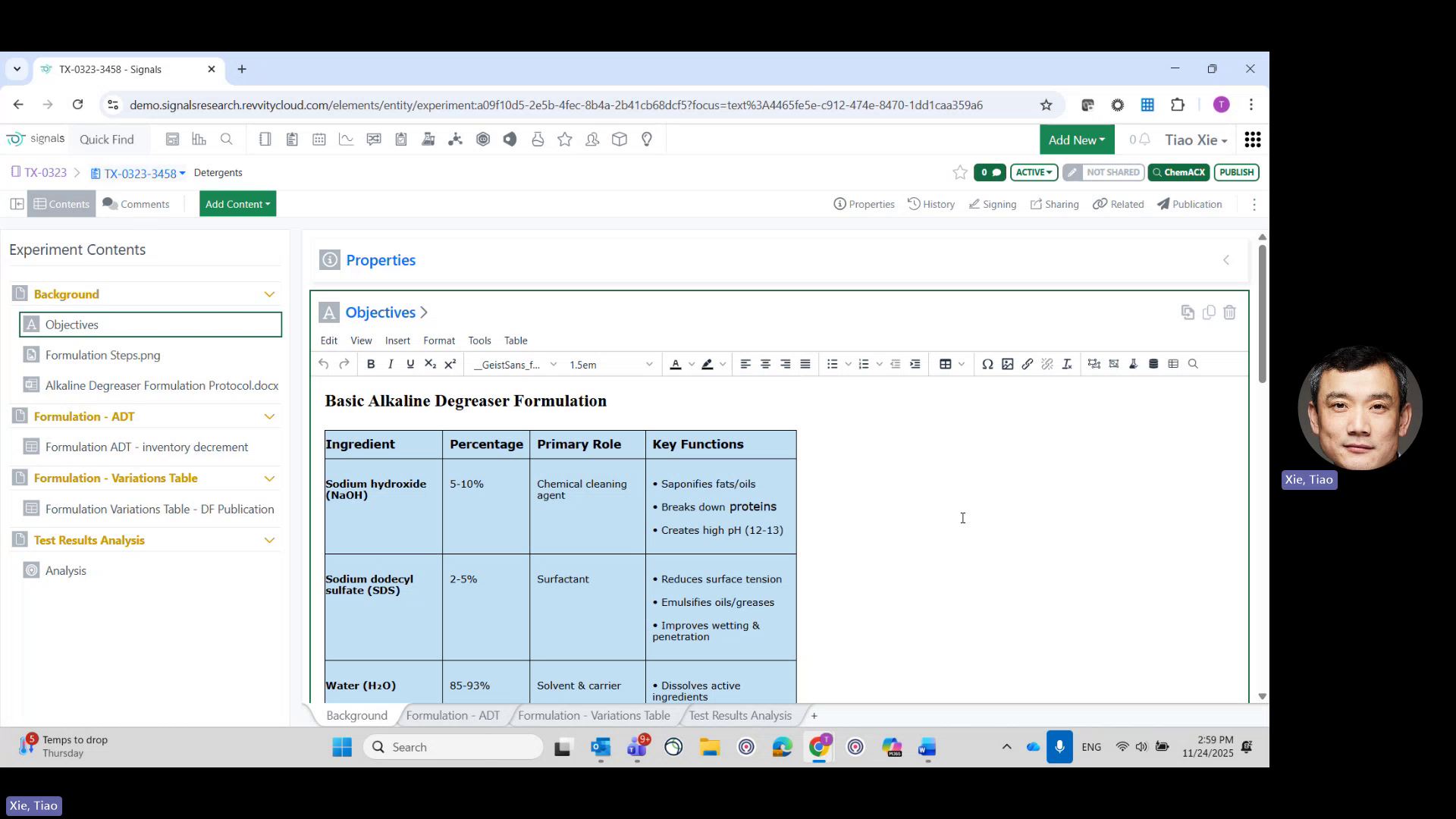Viewport: 1456px width, 819px height.
Task: Open Quick Find search icon
Action: pos(227,140)
